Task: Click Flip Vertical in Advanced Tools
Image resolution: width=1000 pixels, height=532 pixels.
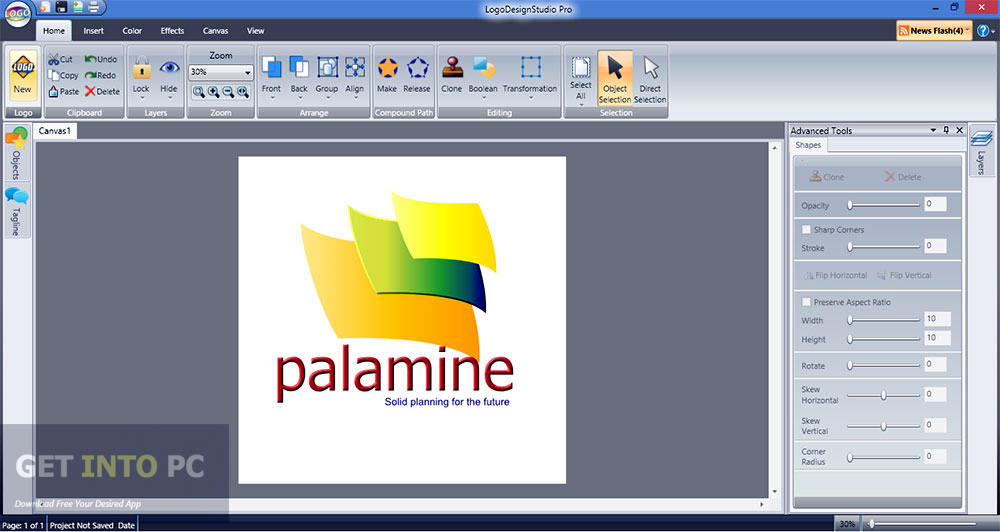Action: point(904,276)
